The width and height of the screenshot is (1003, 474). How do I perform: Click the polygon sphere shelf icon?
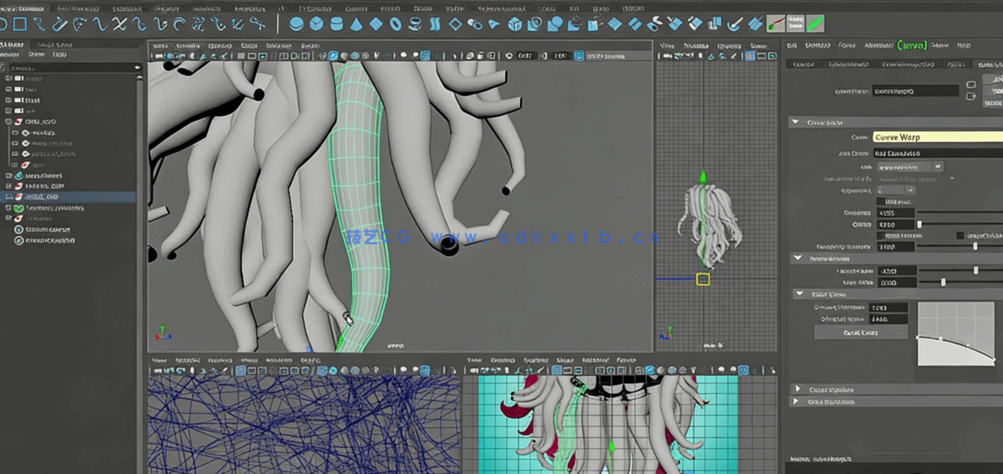298,23
